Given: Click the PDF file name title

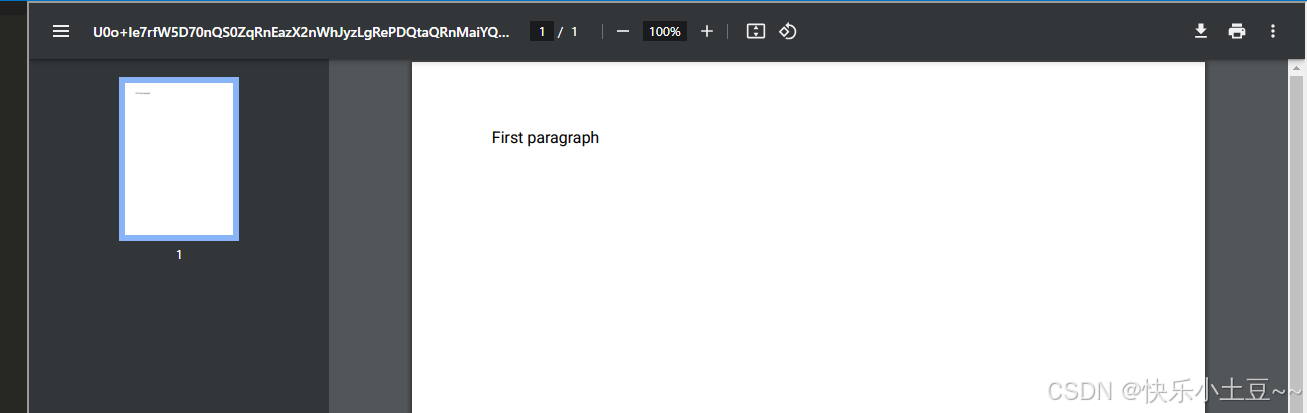Looking at the screenshot, I should pyautogui.click(x=301, y=31).
